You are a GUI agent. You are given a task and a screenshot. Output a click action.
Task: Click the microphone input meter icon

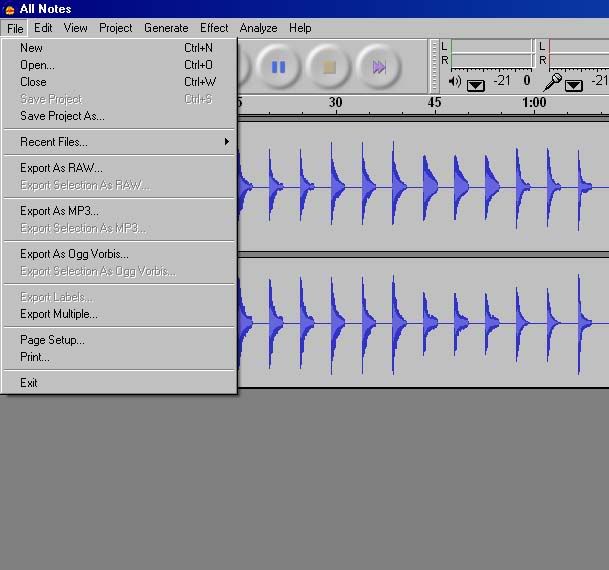click(x=552, y=82)
